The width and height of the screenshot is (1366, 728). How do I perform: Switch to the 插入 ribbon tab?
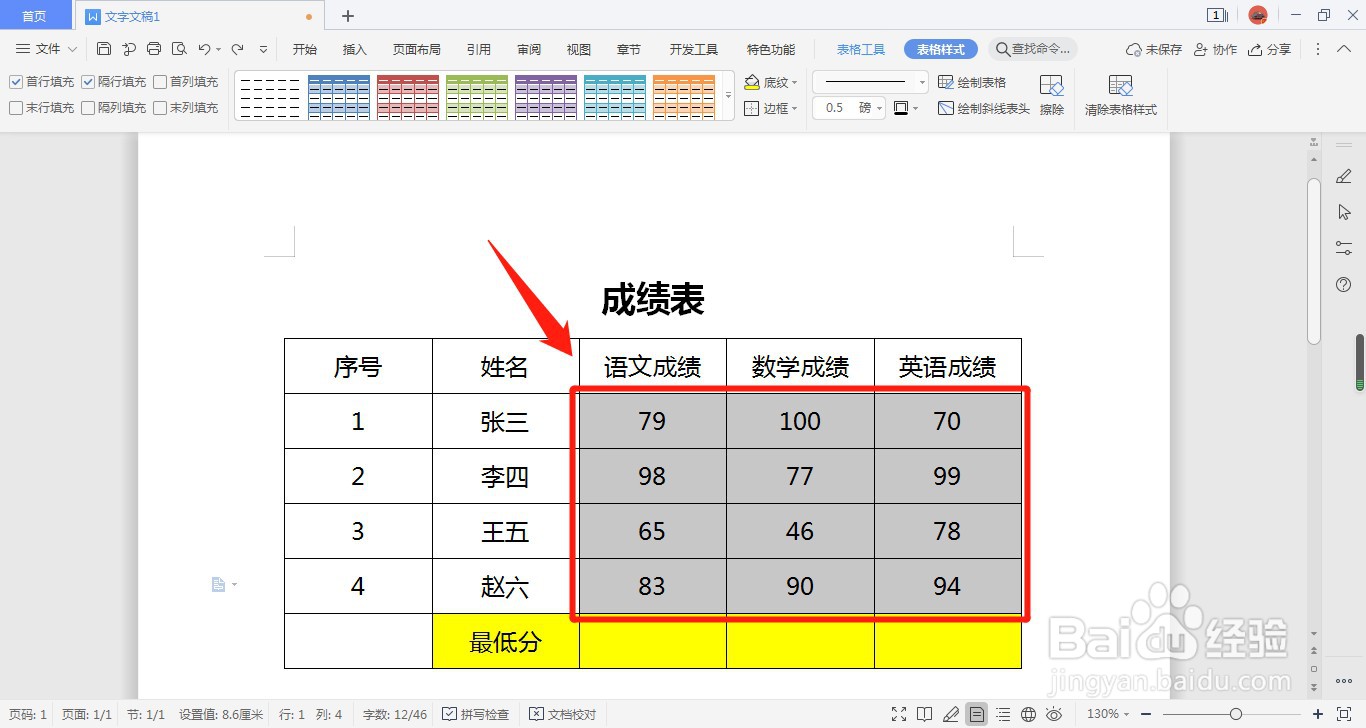tap(354, 48)
